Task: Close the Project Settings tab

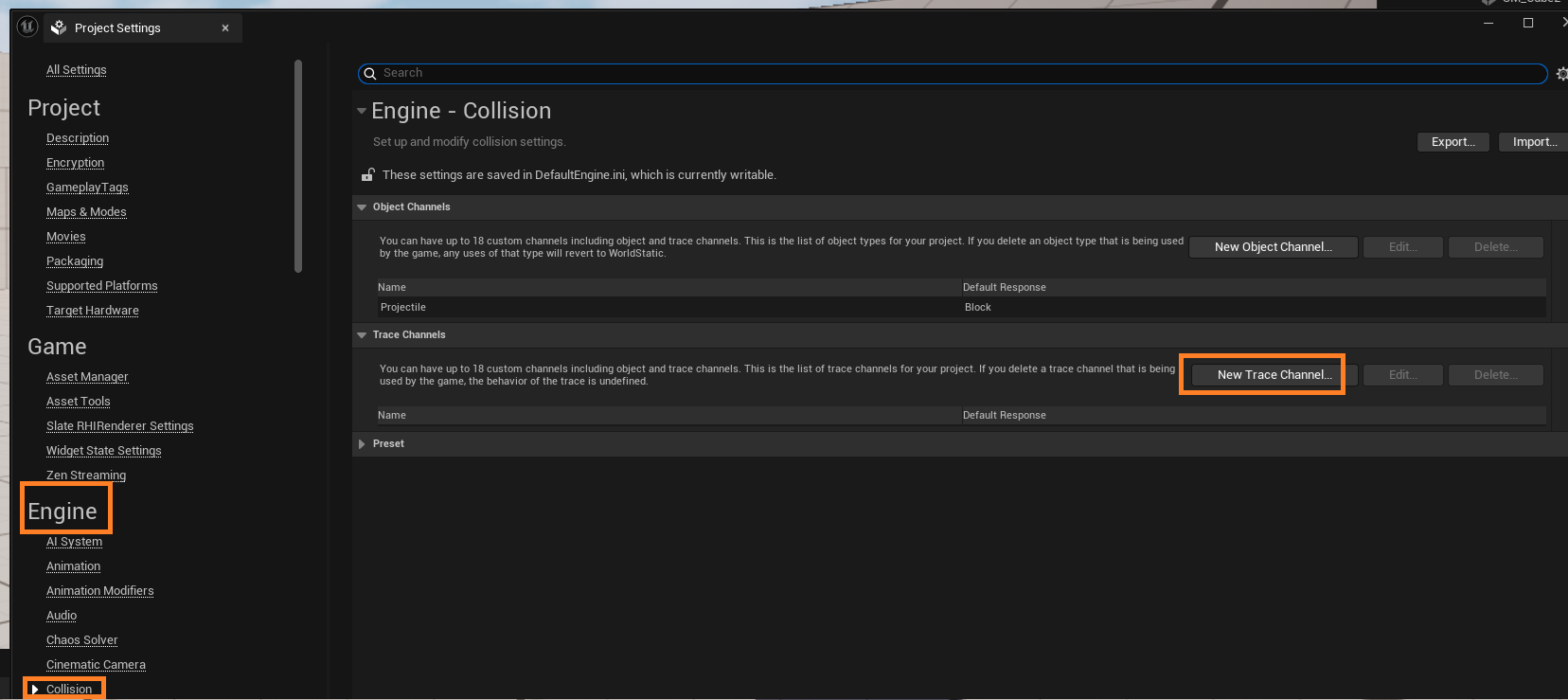Action: coord(225,28)
